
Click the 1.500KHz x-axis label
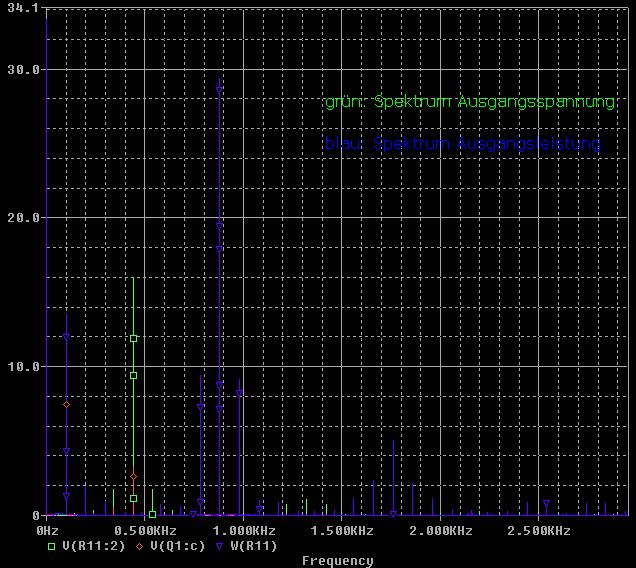click(x=342, y=531)
